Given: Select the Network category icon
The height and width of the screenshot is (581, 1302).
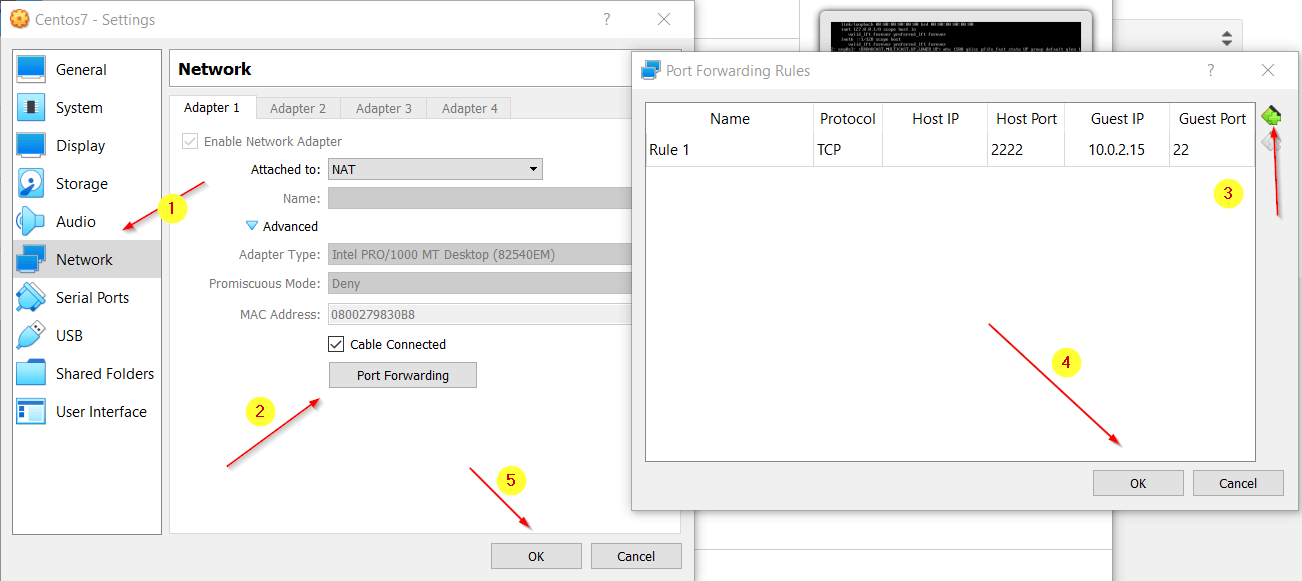Looking at the screenshot, I should coord(31,259).
